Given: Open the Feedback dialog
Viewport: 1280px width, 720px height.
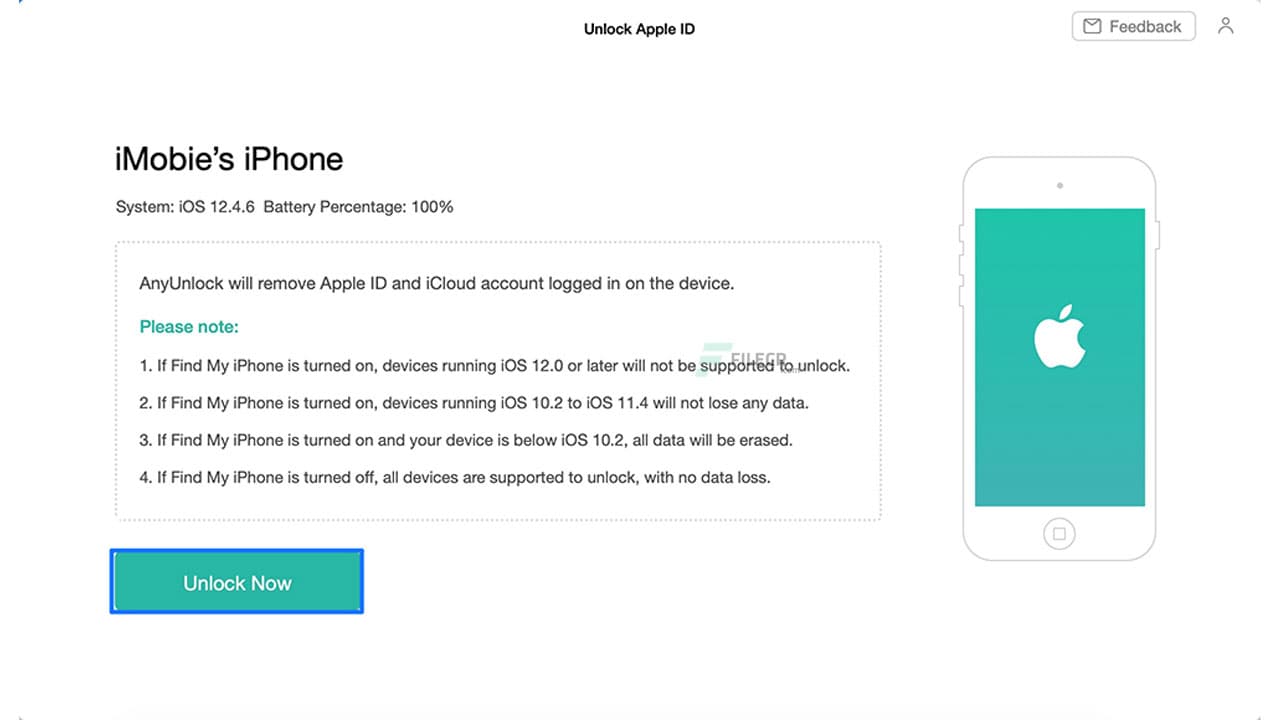Looking at the screenshot, I should 1133,26.
